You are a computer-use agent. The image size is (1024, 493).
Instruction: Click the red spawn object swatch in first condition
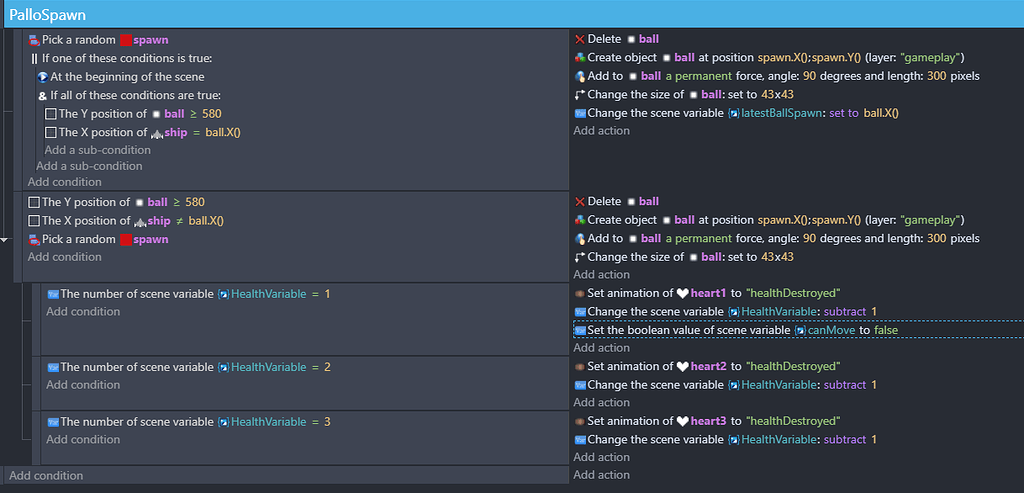tap(126, 40)
